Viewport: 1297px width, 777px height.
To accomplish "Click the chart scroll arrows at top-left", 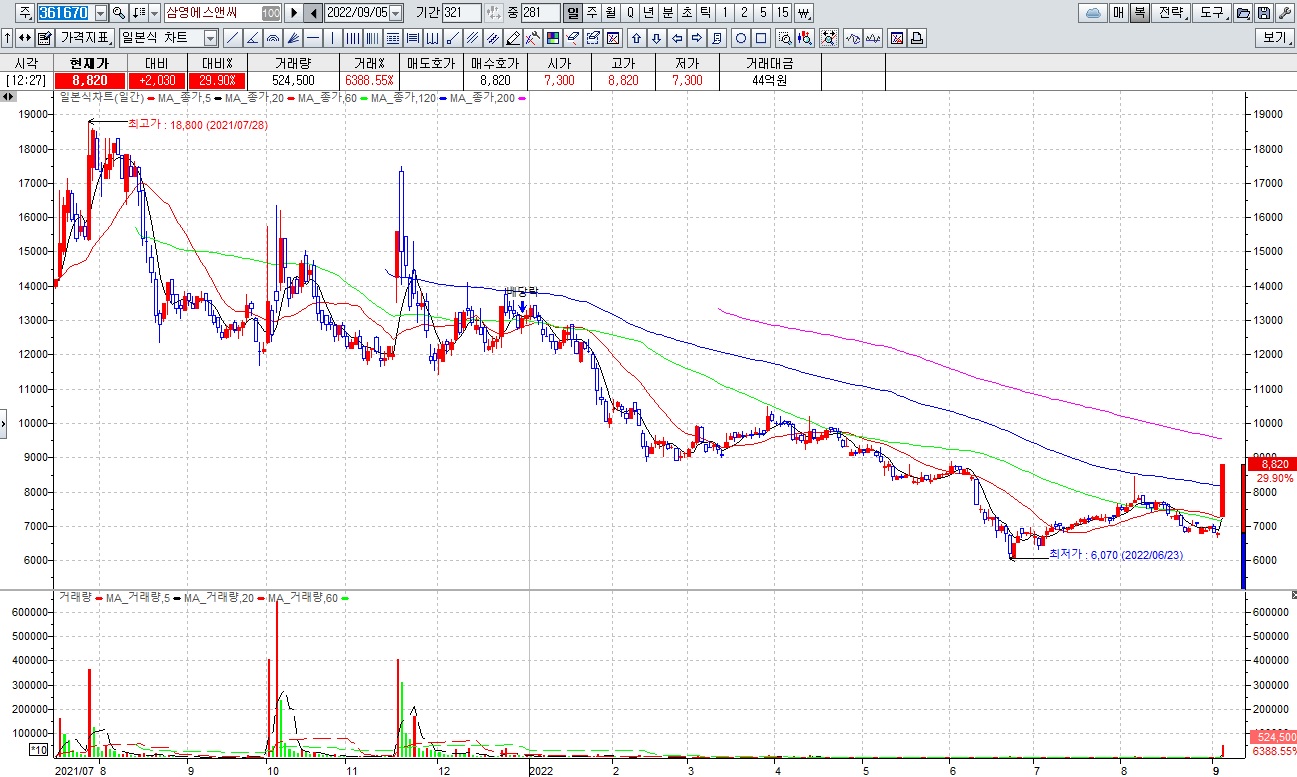I will (8, 97).
